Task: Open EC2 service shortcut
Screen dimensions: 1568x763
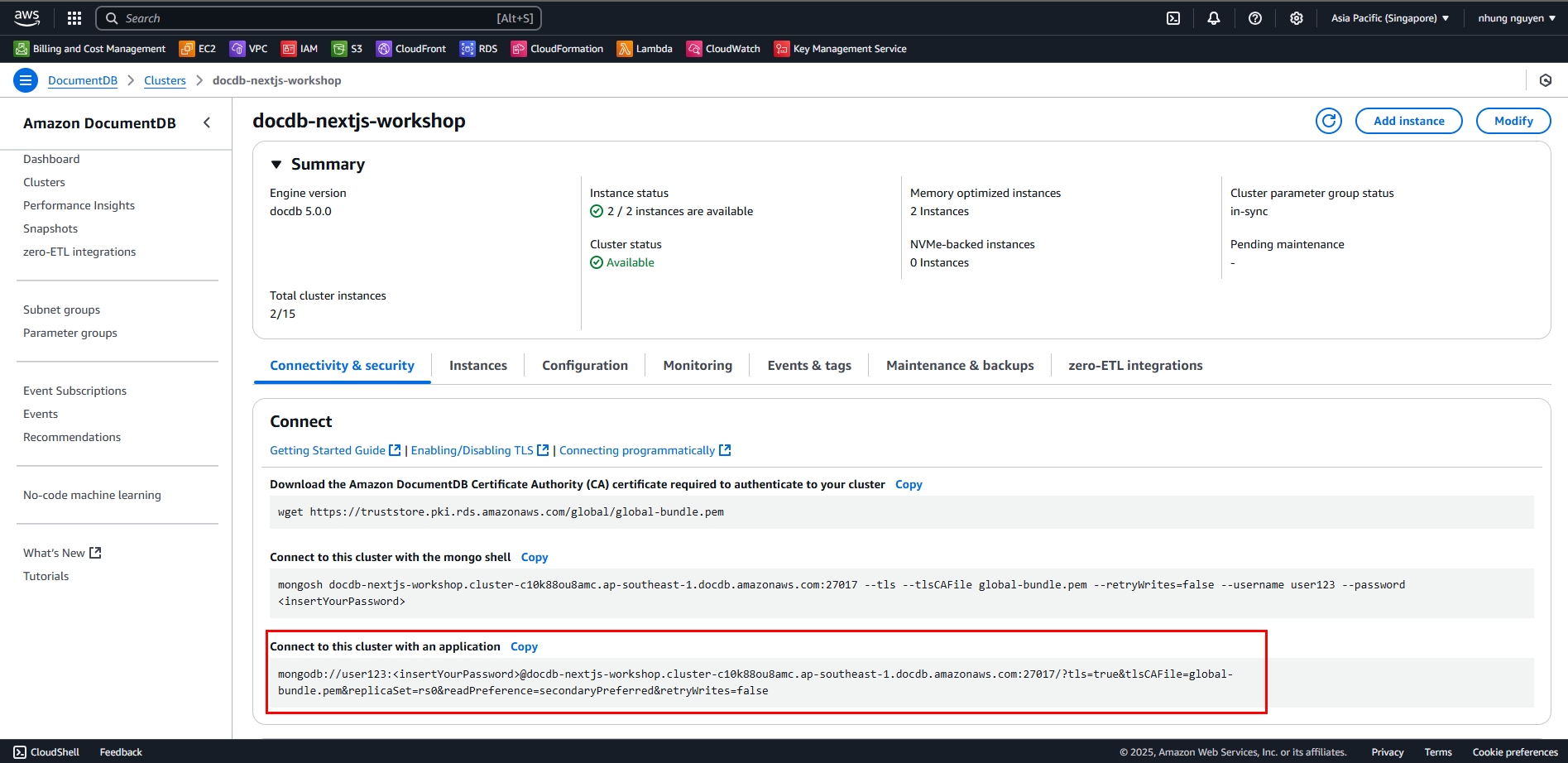Action: click(x=198, y=49)
